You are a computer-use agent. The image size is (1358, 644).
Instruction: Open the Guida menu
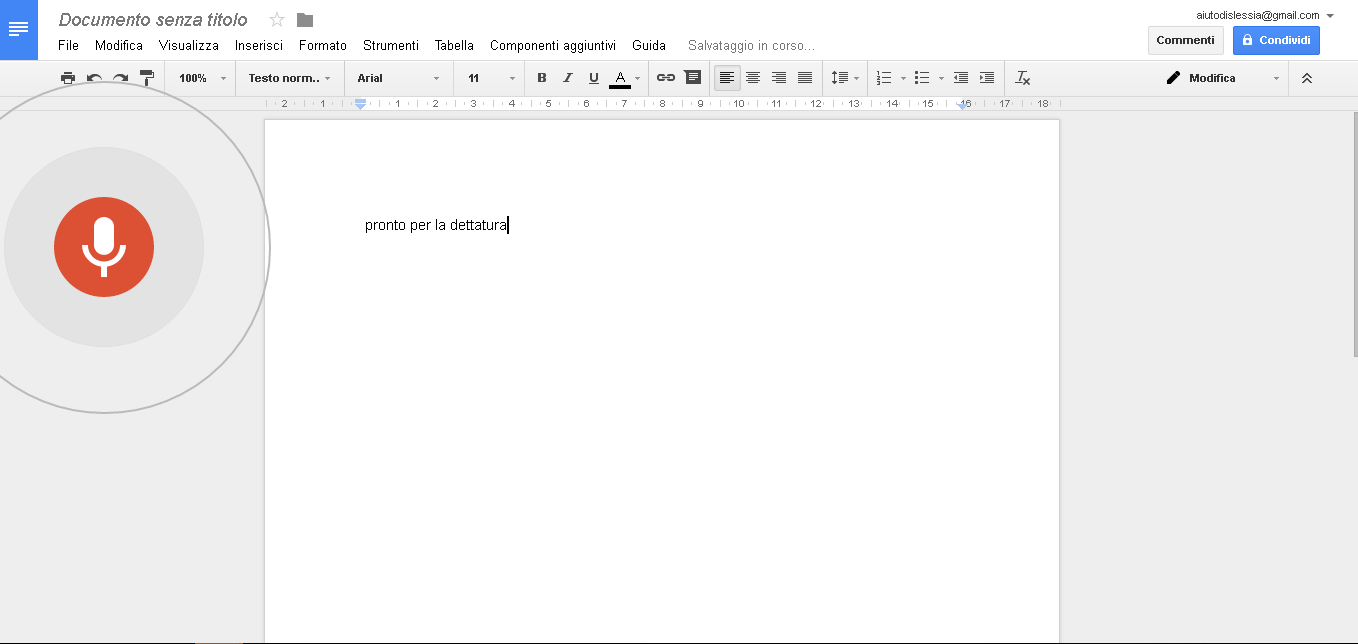(649, 45)
